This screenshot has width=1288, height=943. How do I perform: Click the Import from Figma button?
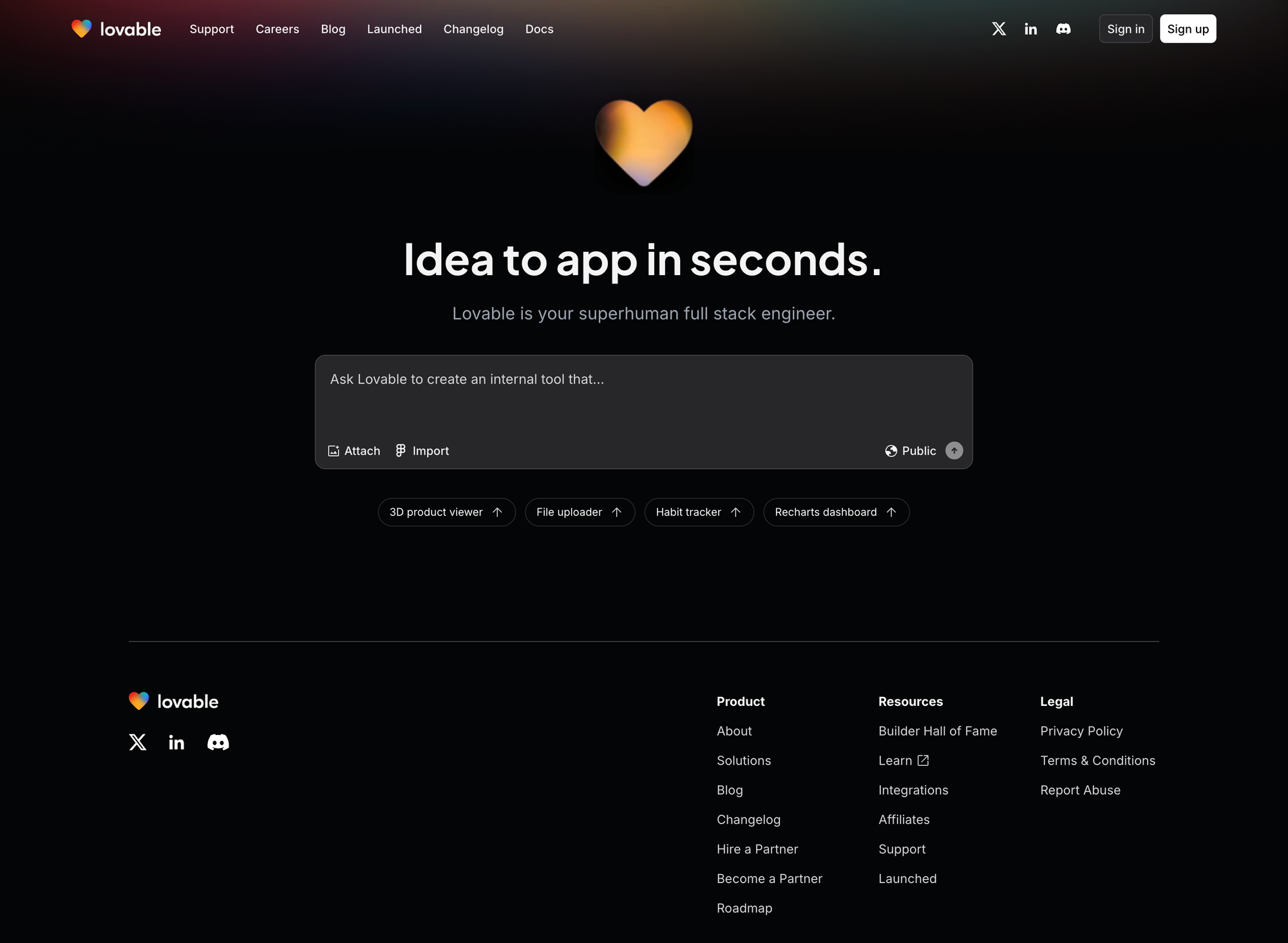pos(422,451)
